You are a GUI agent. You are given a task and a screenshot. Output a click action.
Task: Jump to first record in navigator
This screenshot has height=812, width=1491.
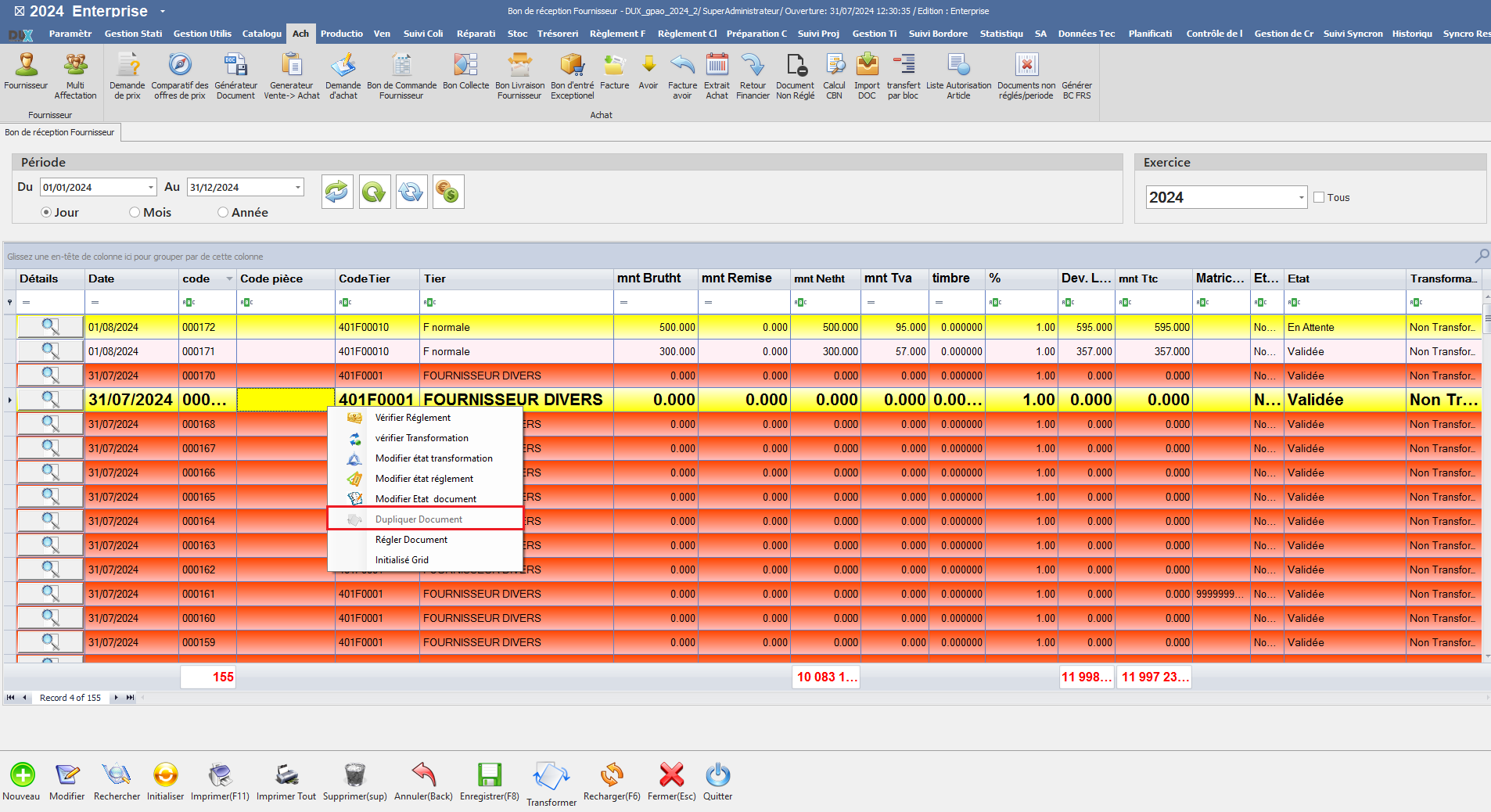click(10, 698)
